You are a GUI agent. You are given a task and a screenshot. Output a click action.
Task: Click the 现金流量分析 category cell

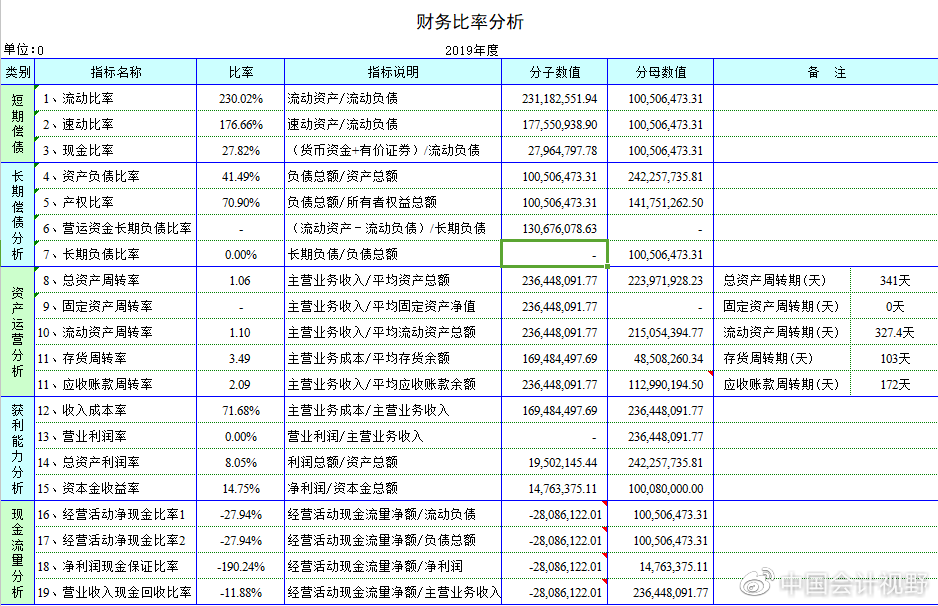pyautogui.click(x=17, y=553)
